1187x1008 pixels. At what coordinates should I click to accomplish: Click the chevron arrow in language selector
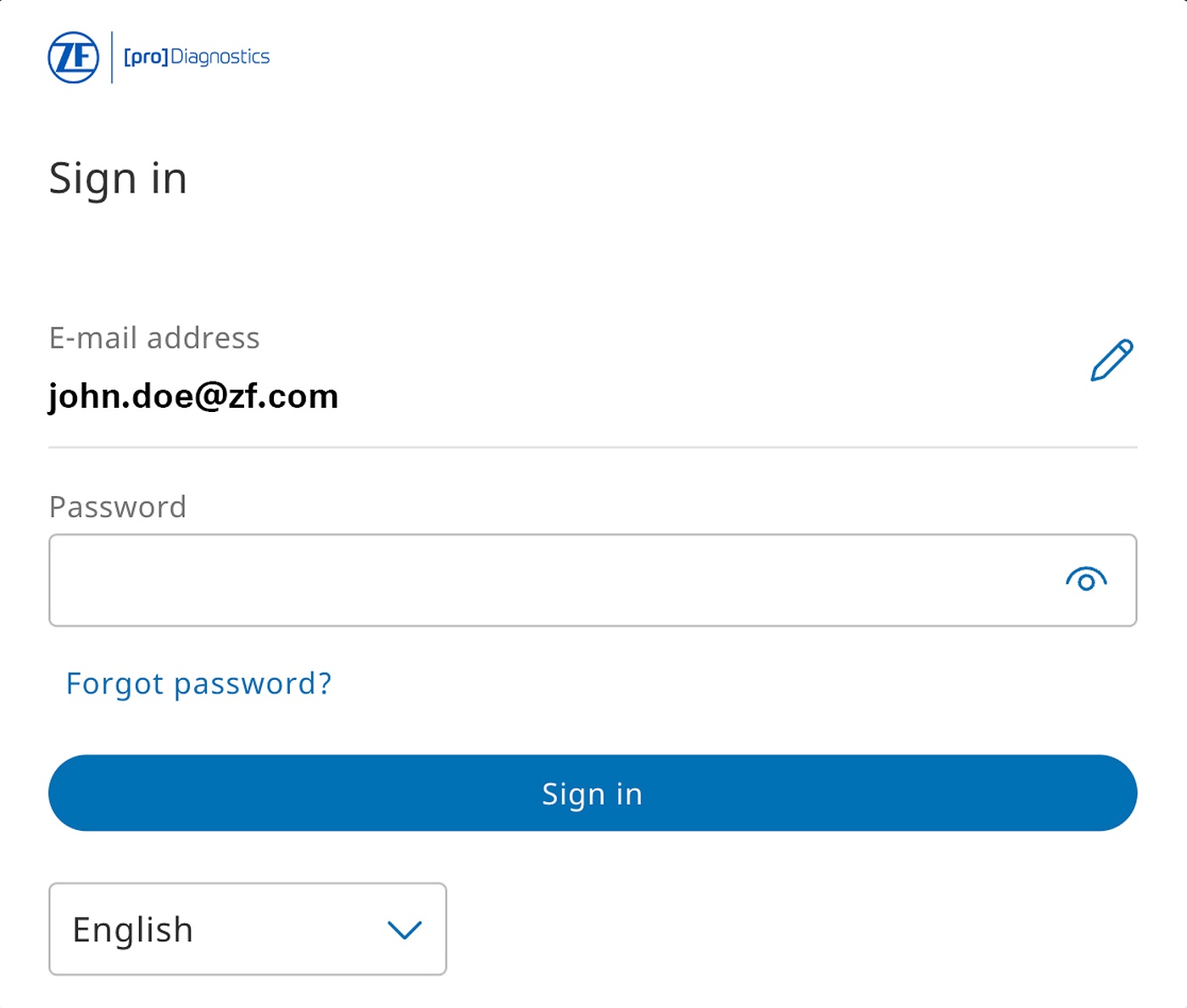point(404,930)
